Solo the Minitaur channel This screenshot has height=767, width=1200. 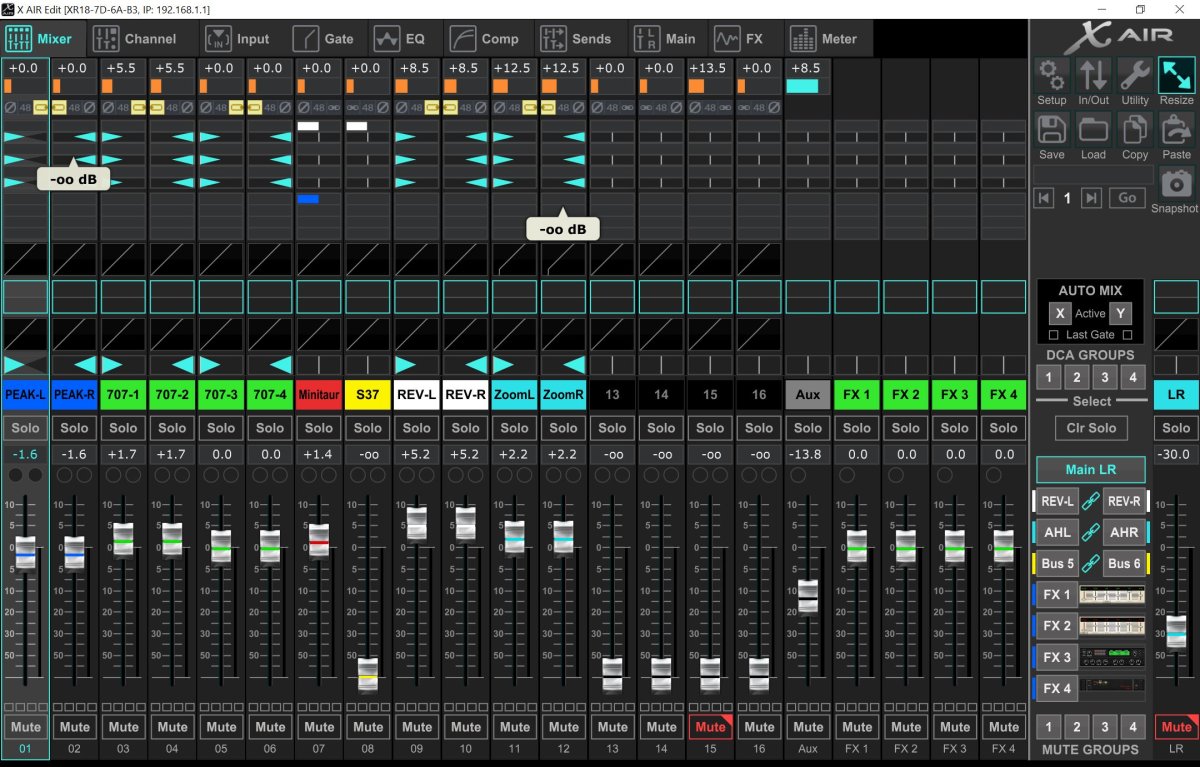tap(319, 428)
